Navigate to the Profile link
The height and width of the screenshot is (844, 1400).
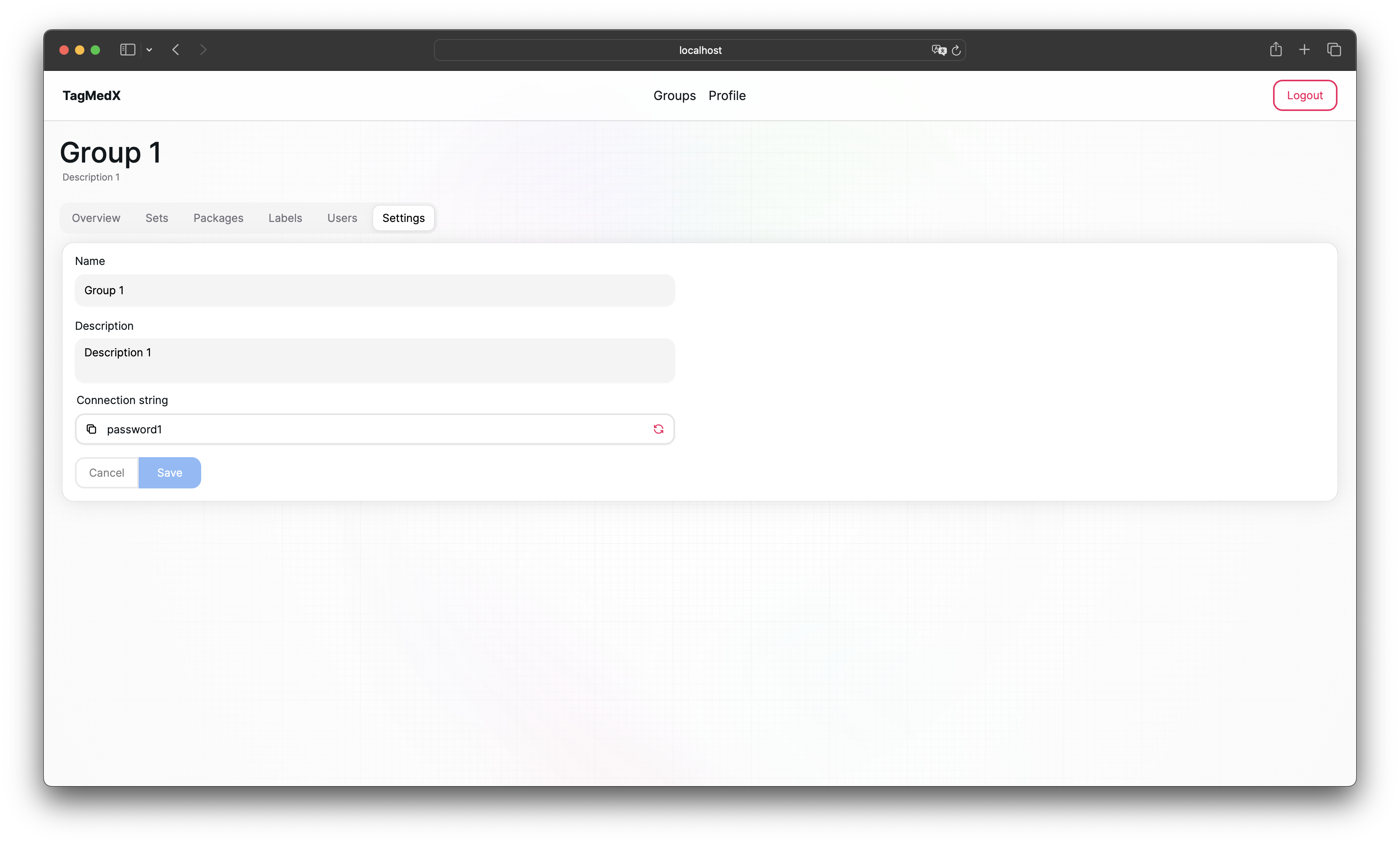pos(727,95)
